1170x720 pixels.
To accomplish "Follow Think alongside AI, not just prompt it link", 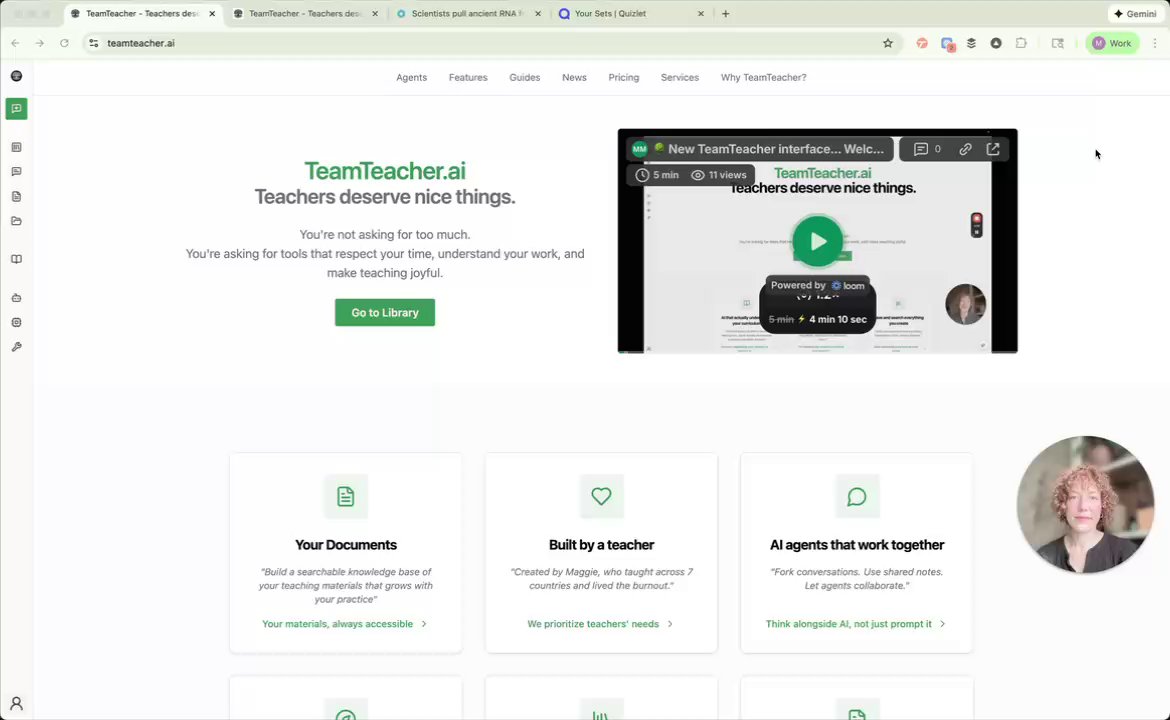I will 855,624.
